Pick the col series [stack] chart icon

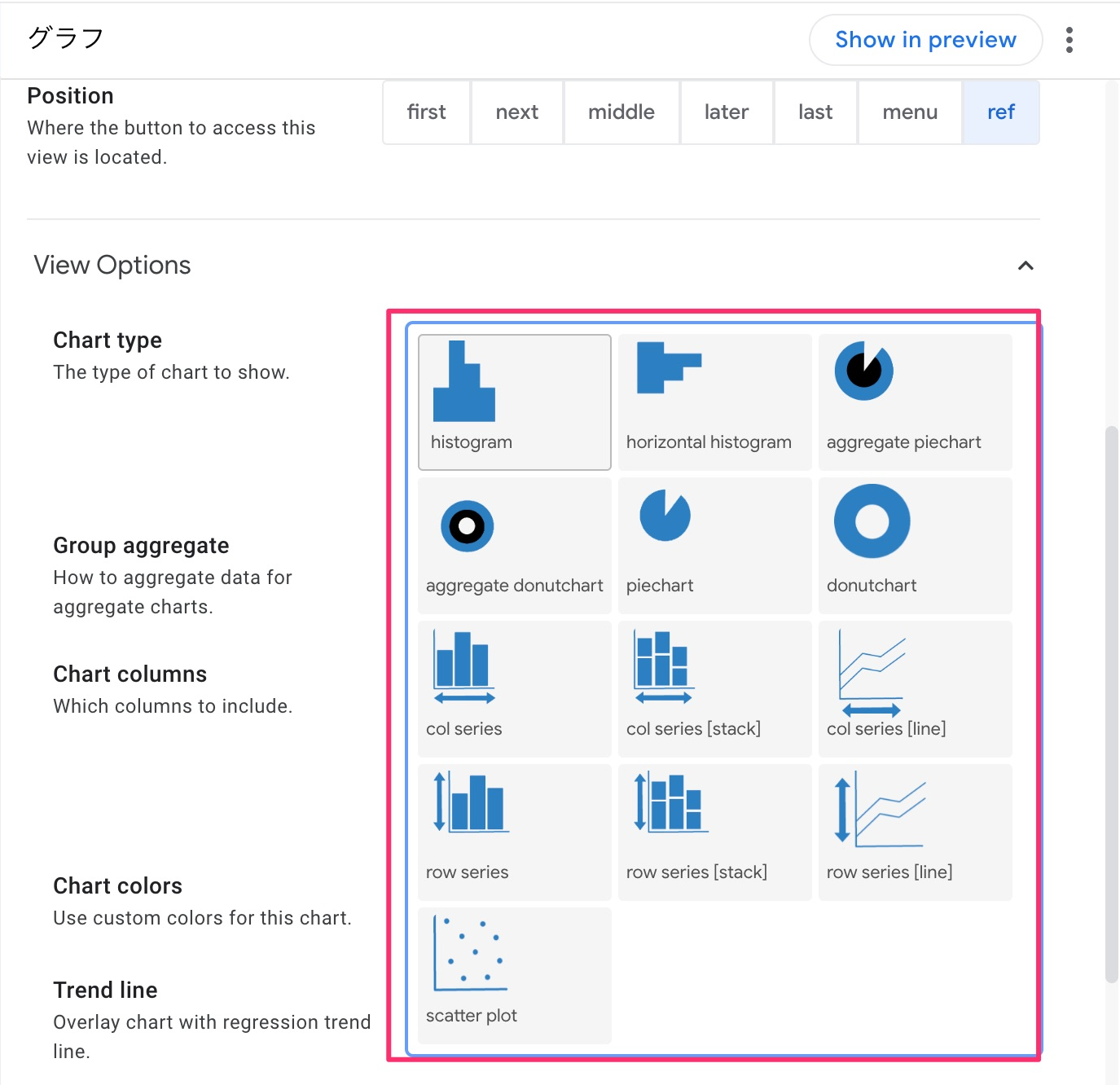[714, 686]
